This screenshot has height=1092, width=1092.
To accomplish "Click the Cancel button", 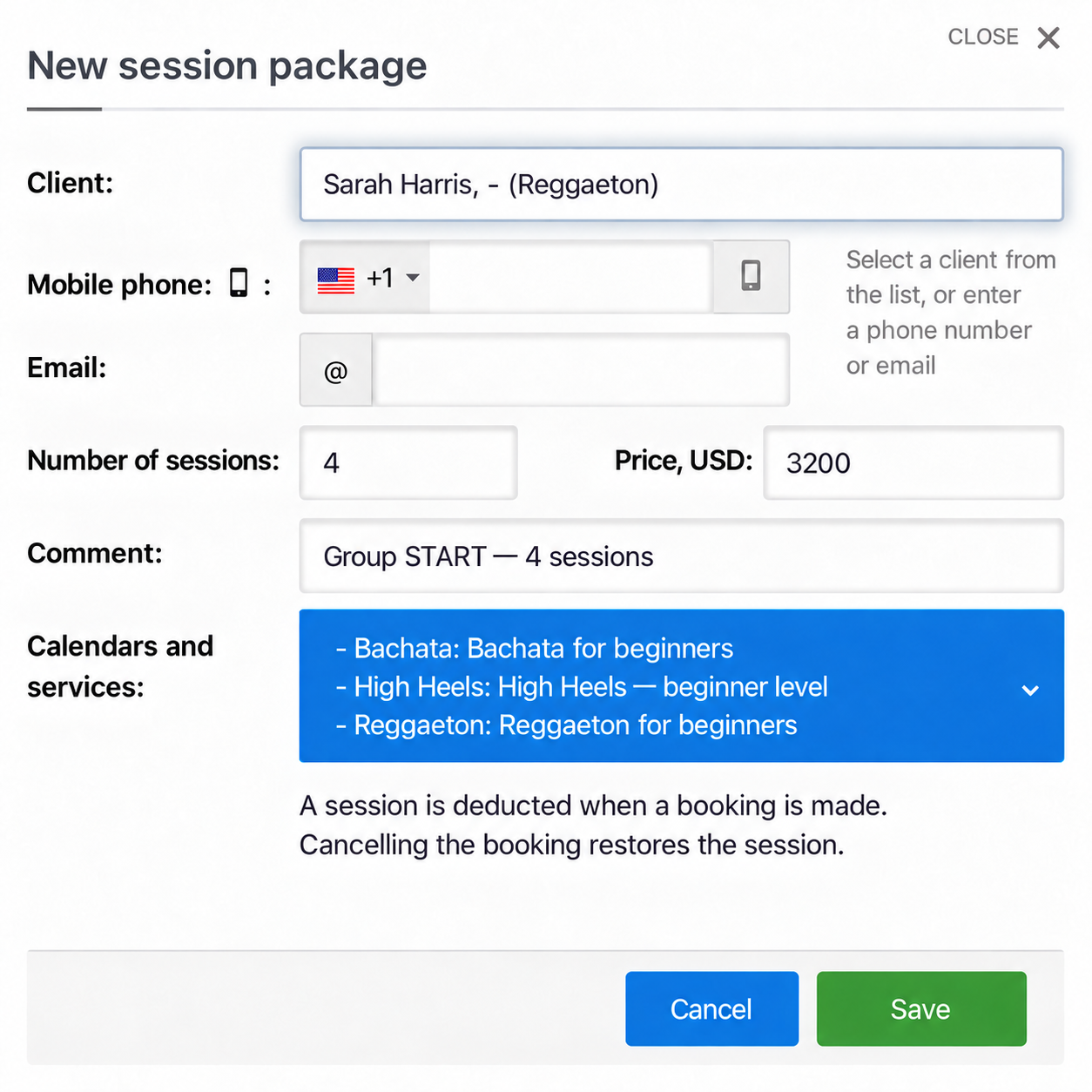I will coord(711,1008).
